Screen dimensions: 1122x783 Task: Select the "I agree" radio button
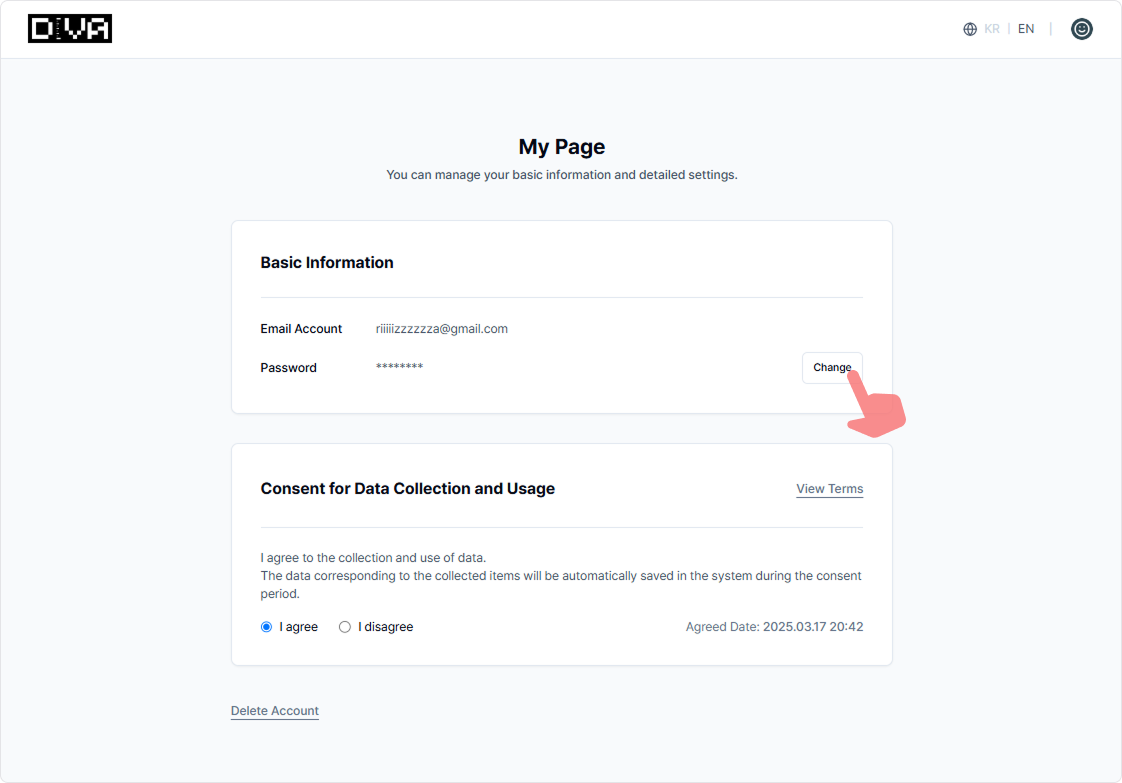266,627
